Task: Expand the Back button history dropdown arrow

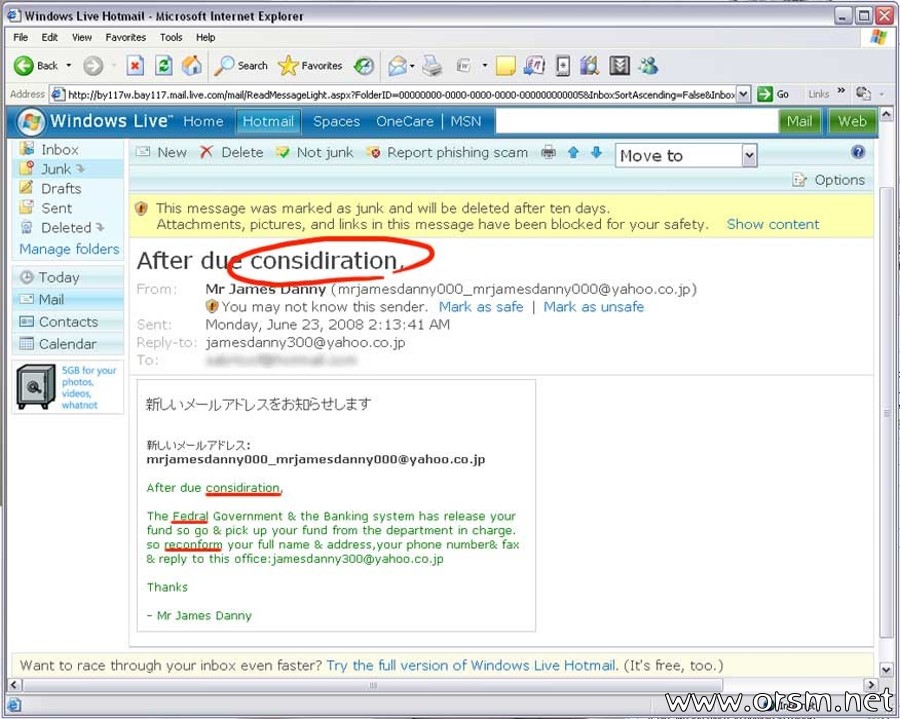Action: point(69,66)
